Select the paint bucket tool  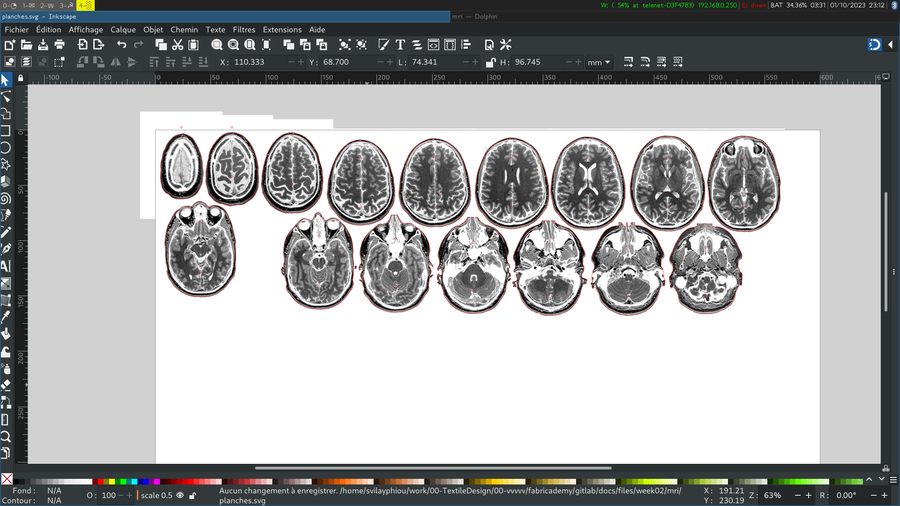(x=6, y=334)
